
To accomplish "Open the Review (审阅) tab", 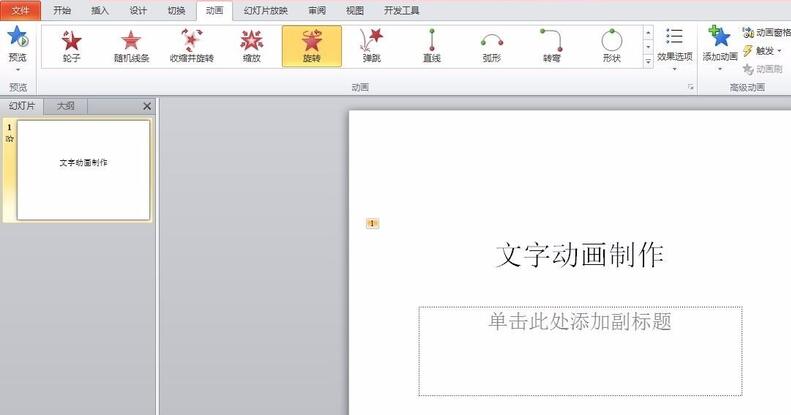I will 317,11.
